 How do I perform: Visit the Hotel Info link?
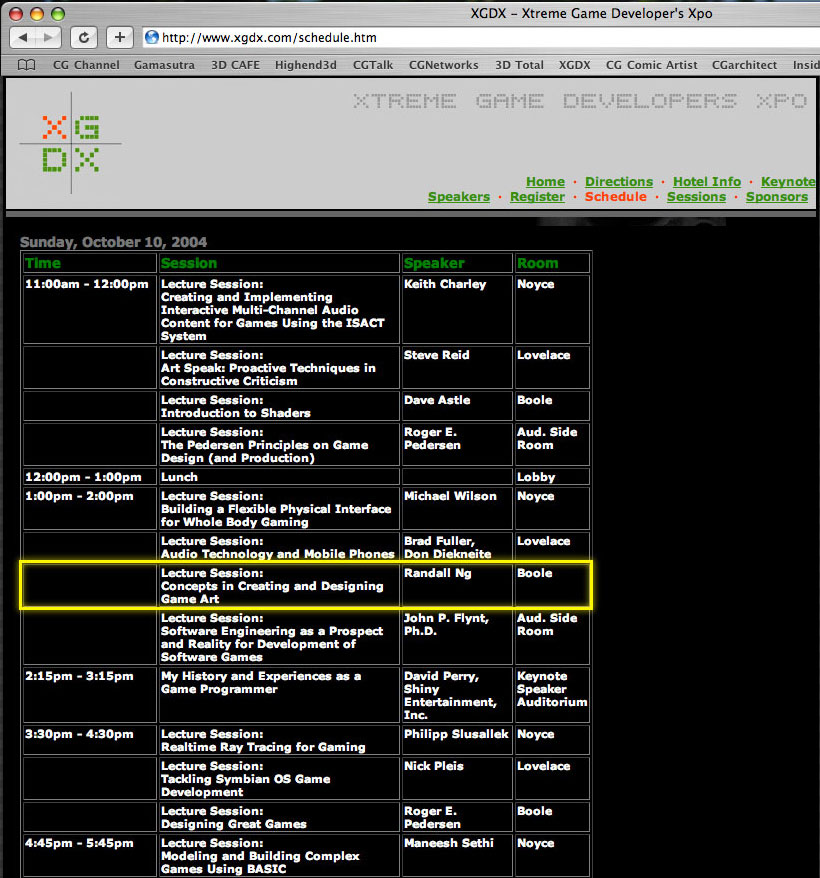pos(706,181)
